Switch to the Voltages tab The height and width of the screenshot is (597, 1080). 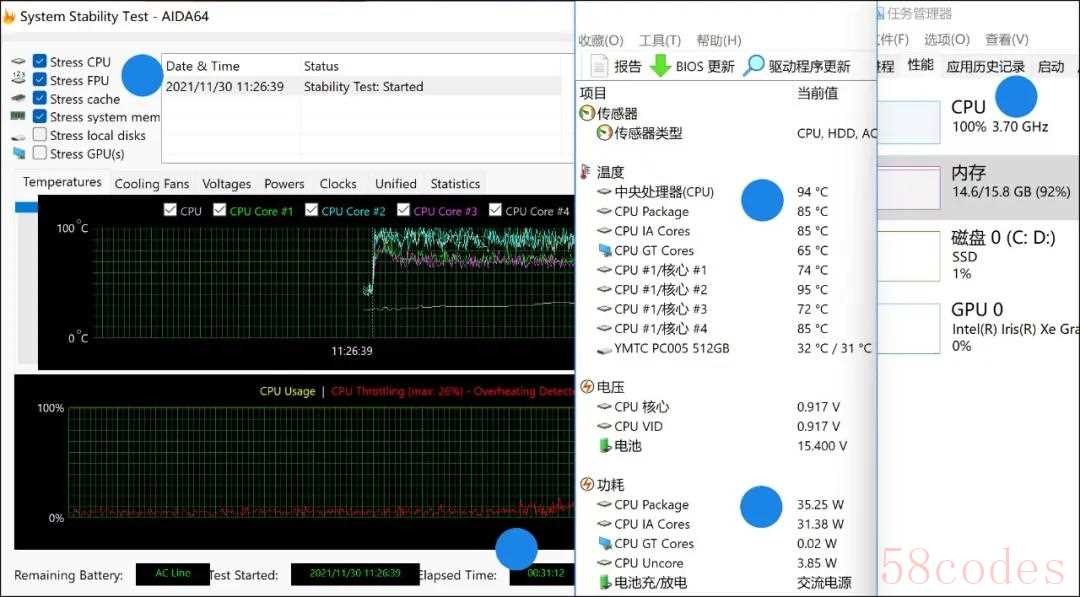click(x=227, y=184)
